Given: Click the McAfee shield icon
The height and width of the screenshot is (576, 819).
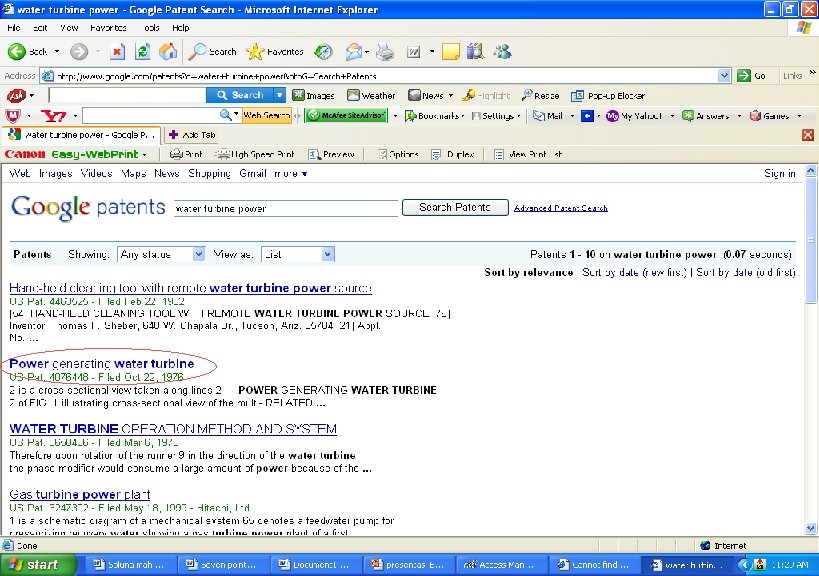Looking at the screenshot, I should 13,115.
